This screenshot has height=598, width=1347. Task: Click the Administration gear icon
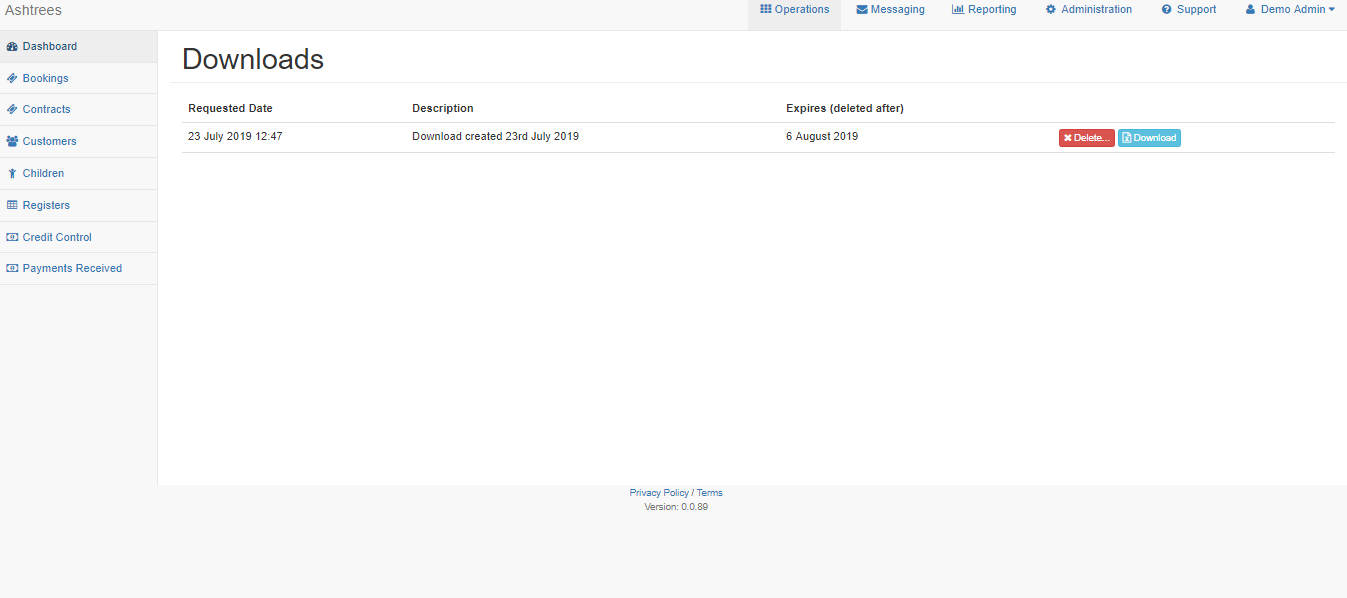(x=1051, y=9)
